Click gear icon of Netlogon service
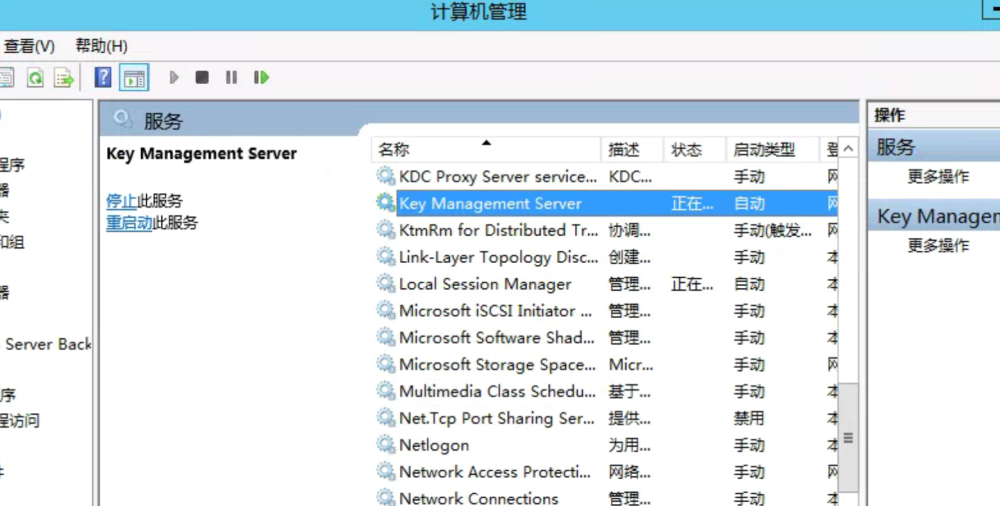The height and width of the screenshot is (506, 1000). point(385,443)
